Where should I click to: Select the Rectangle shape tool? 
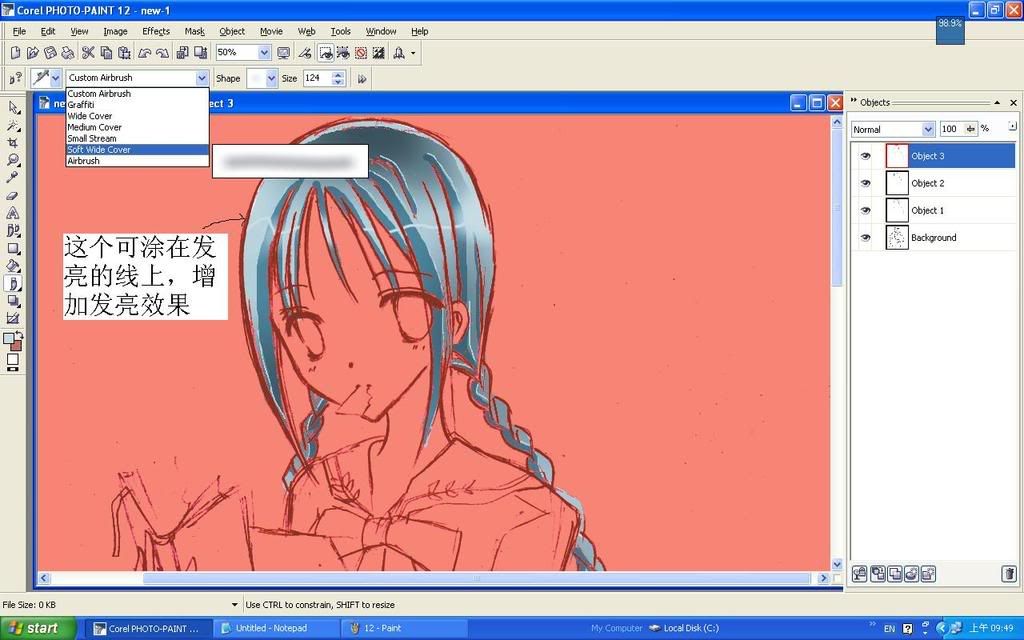tap(13, 248)
